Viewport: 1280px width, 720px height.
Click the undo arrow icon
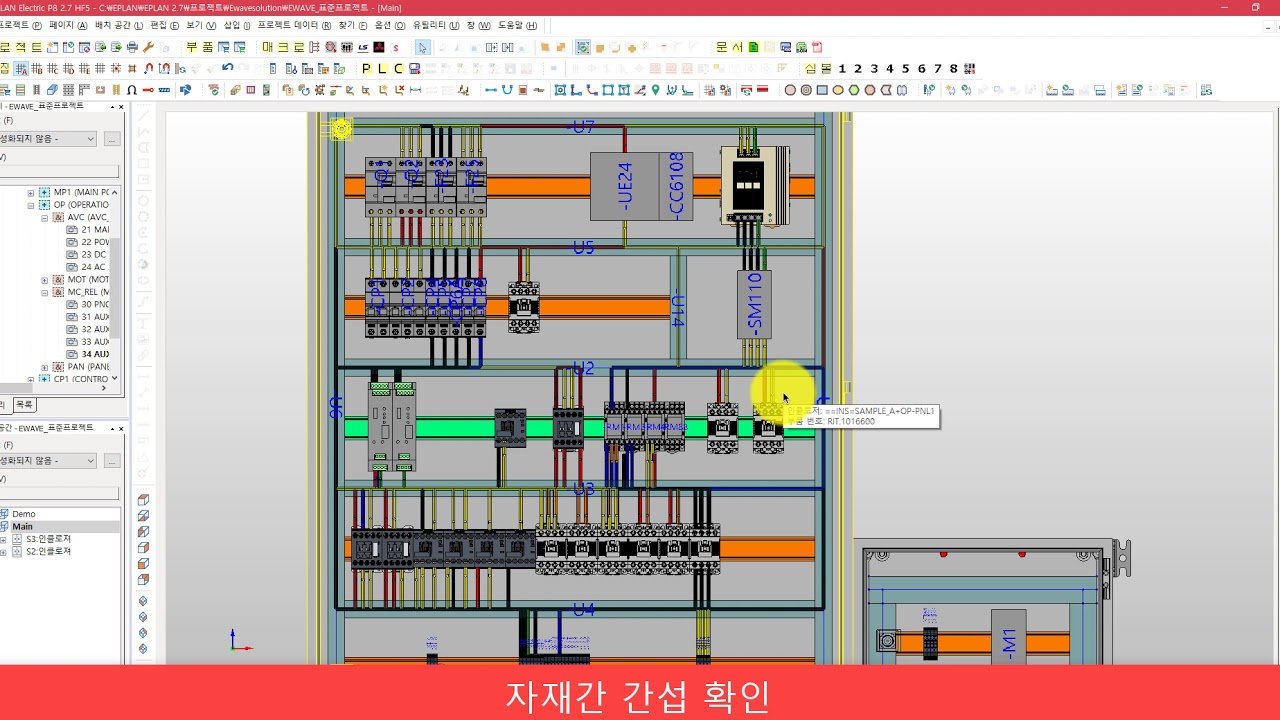228,68
